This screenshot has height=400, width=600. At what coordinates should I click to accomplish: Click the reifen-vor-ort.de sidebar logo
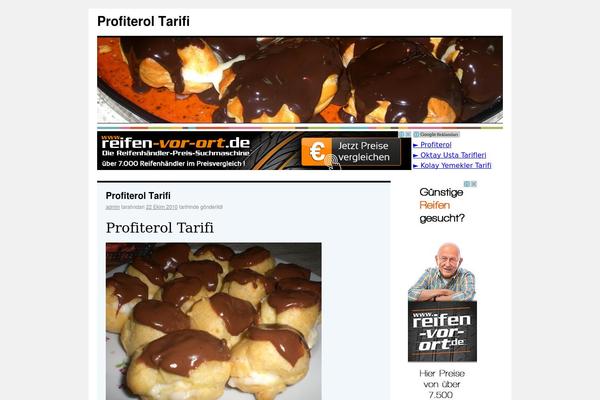pyautogui.click(x=442, y=331)
